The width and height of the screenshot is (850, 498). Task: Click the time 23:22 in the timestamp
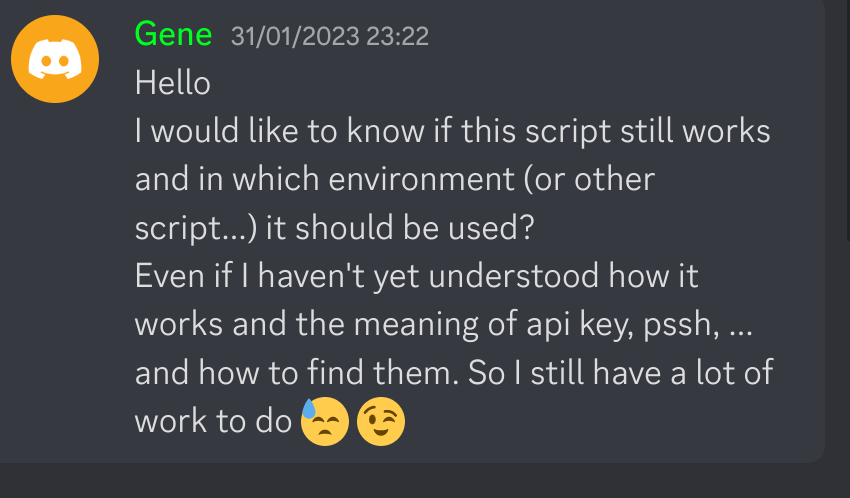[400, 37]
